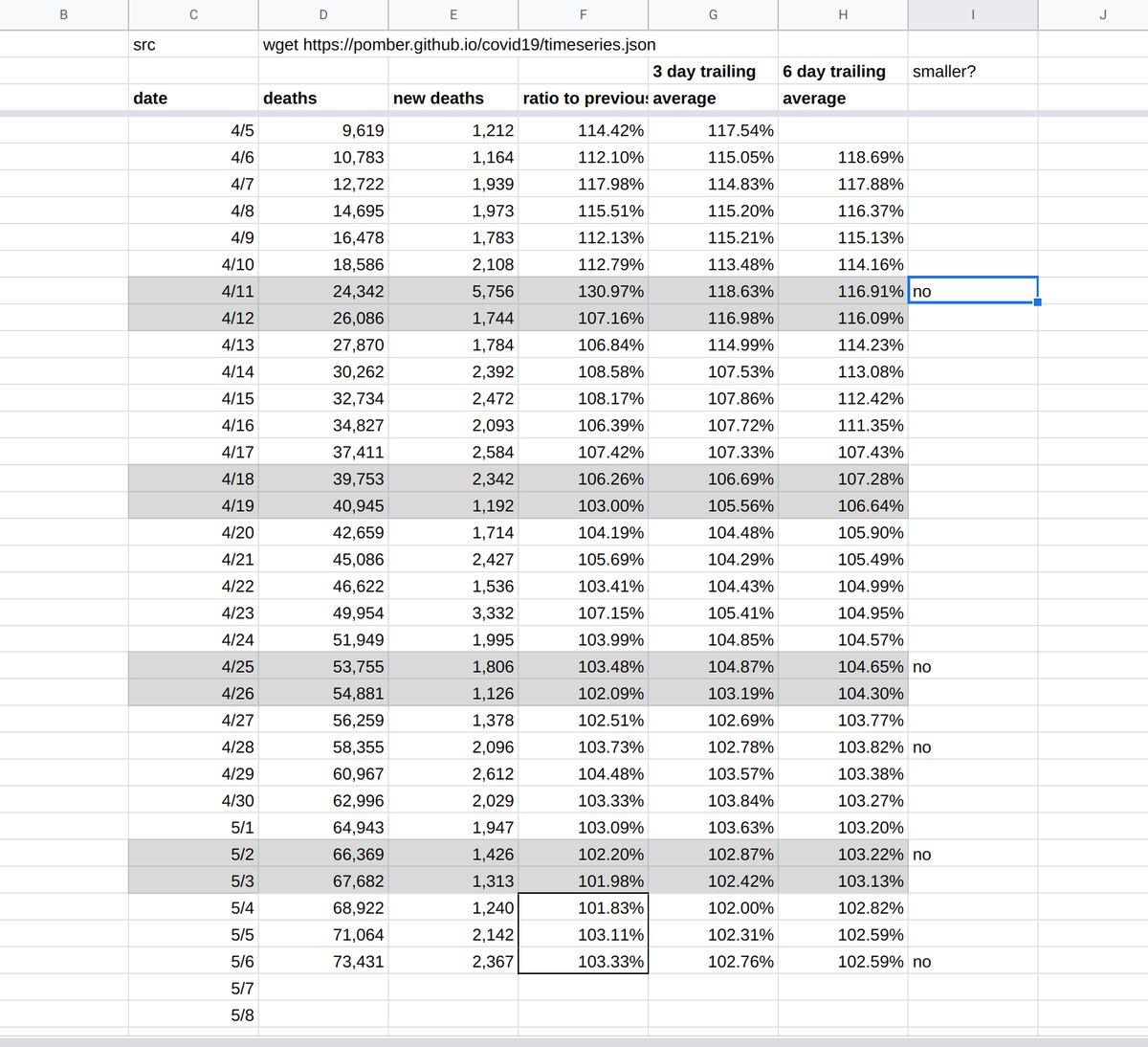
Task: Select column G header
Action: click(714, 14)
